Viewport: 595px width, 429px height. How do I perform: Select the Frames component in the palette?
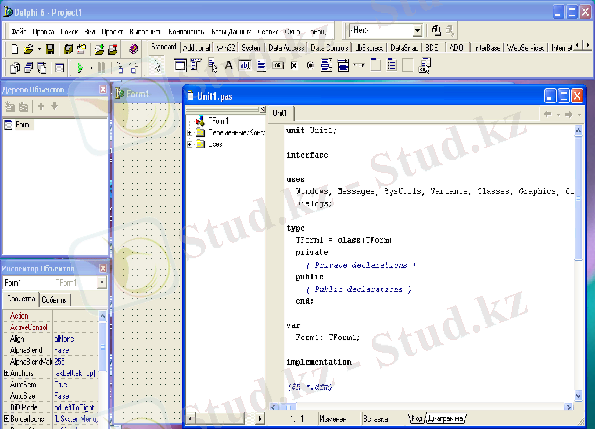click(x=180, y=65)
